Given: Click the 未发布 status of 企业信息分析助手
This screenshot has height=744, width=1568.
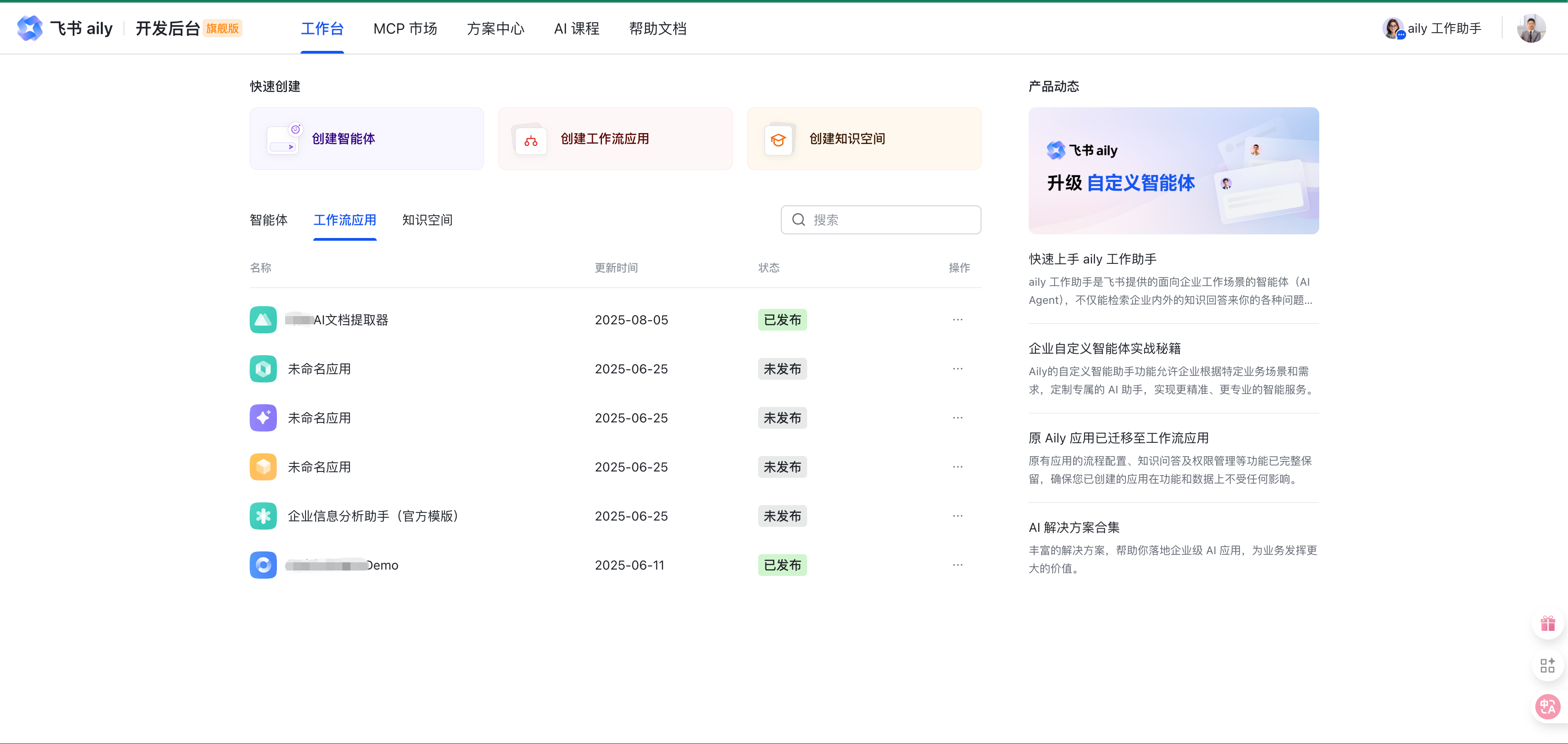Looking at the screenshot, I should 782,516.
